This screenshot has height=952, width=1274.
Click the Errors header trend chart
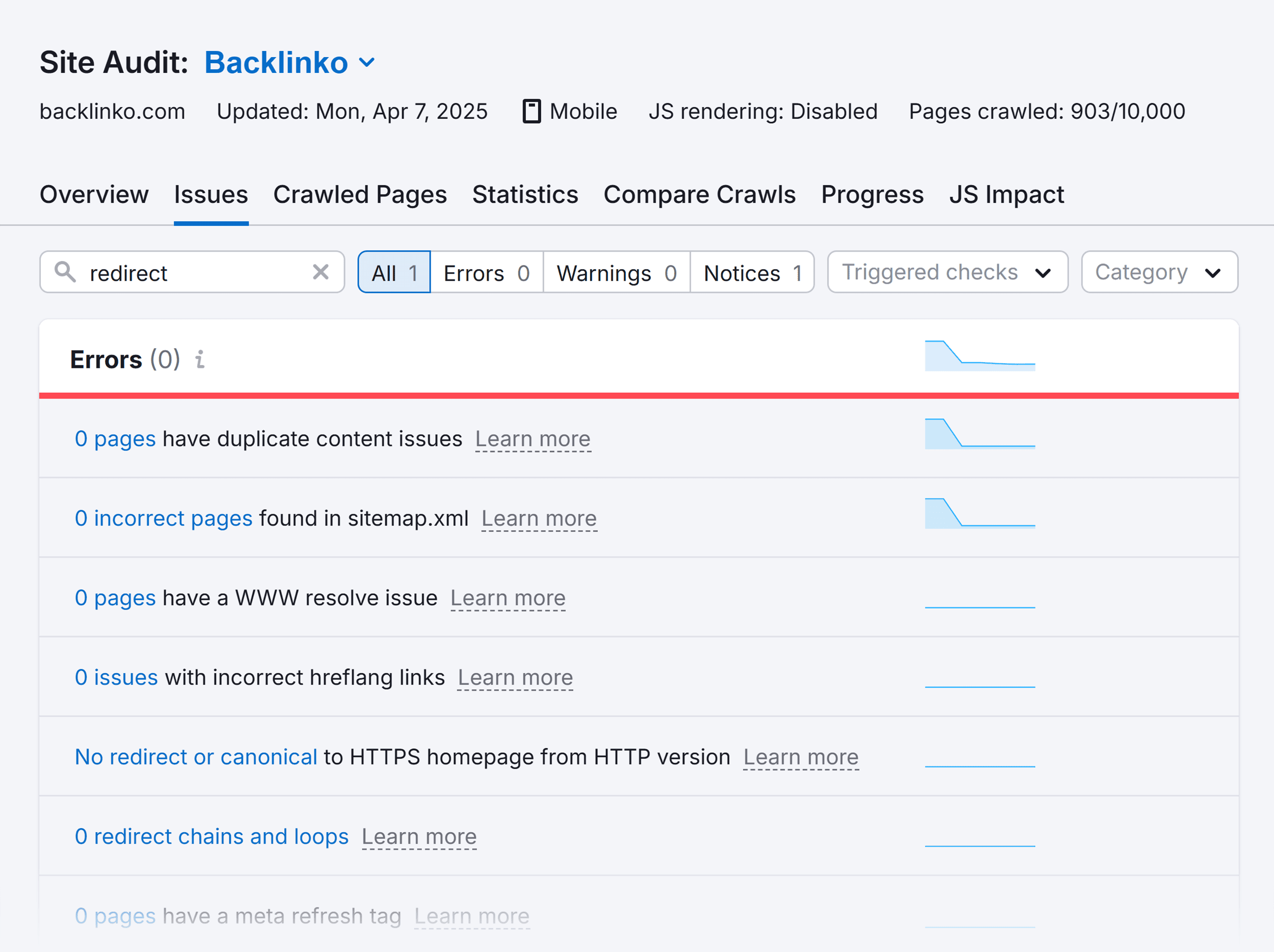[979, 355]
